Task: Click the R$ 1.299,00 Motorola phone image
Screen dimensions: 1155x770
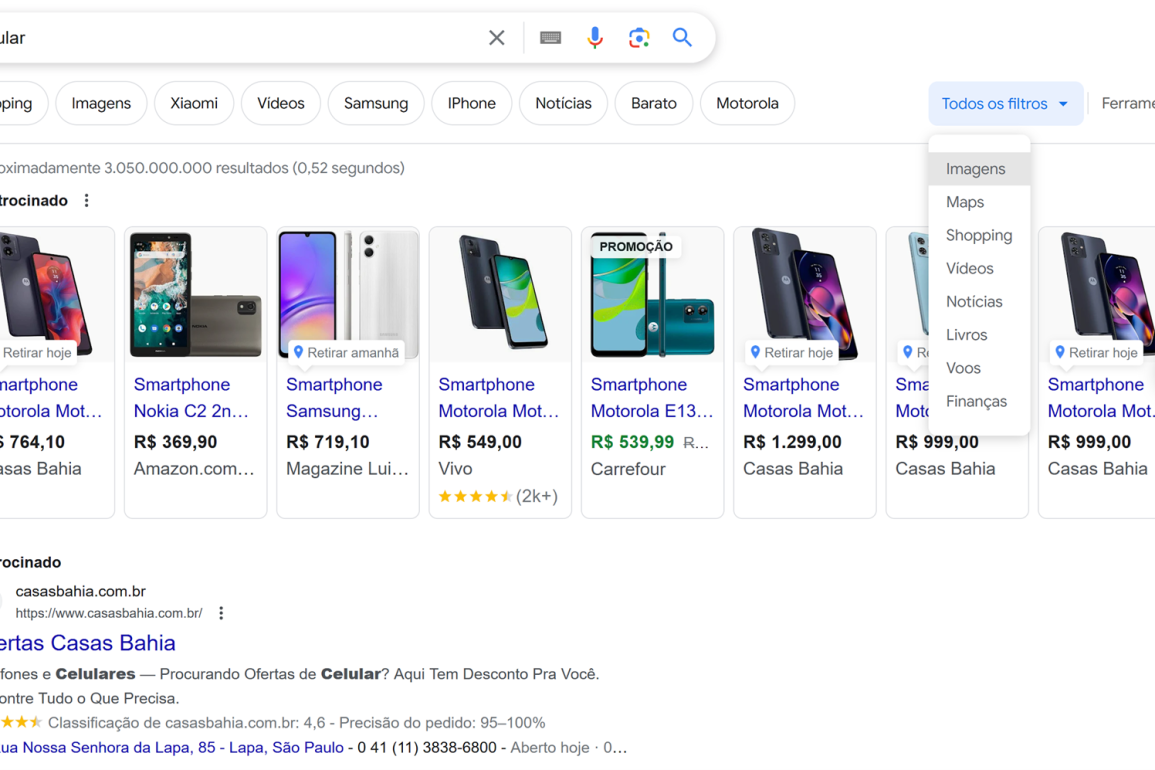Action: point(804,295)
